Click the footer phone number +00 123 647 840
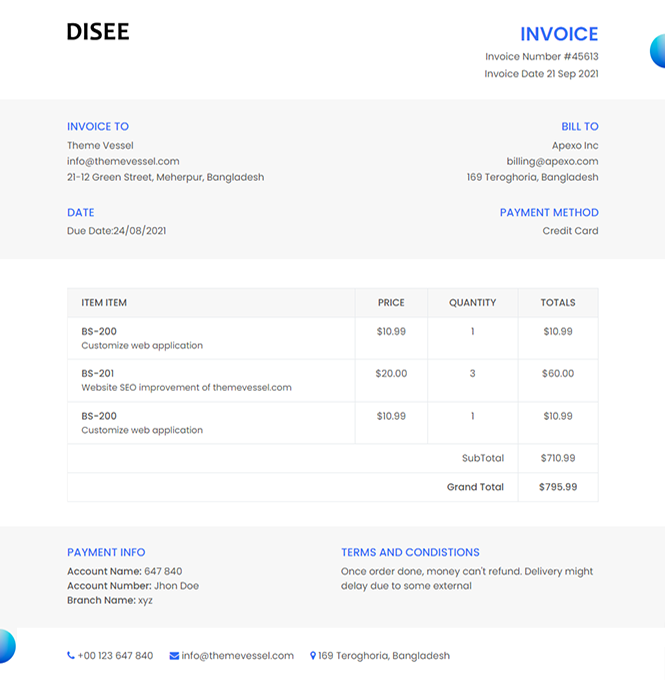The image size is (665, 680). coord(115,656)
